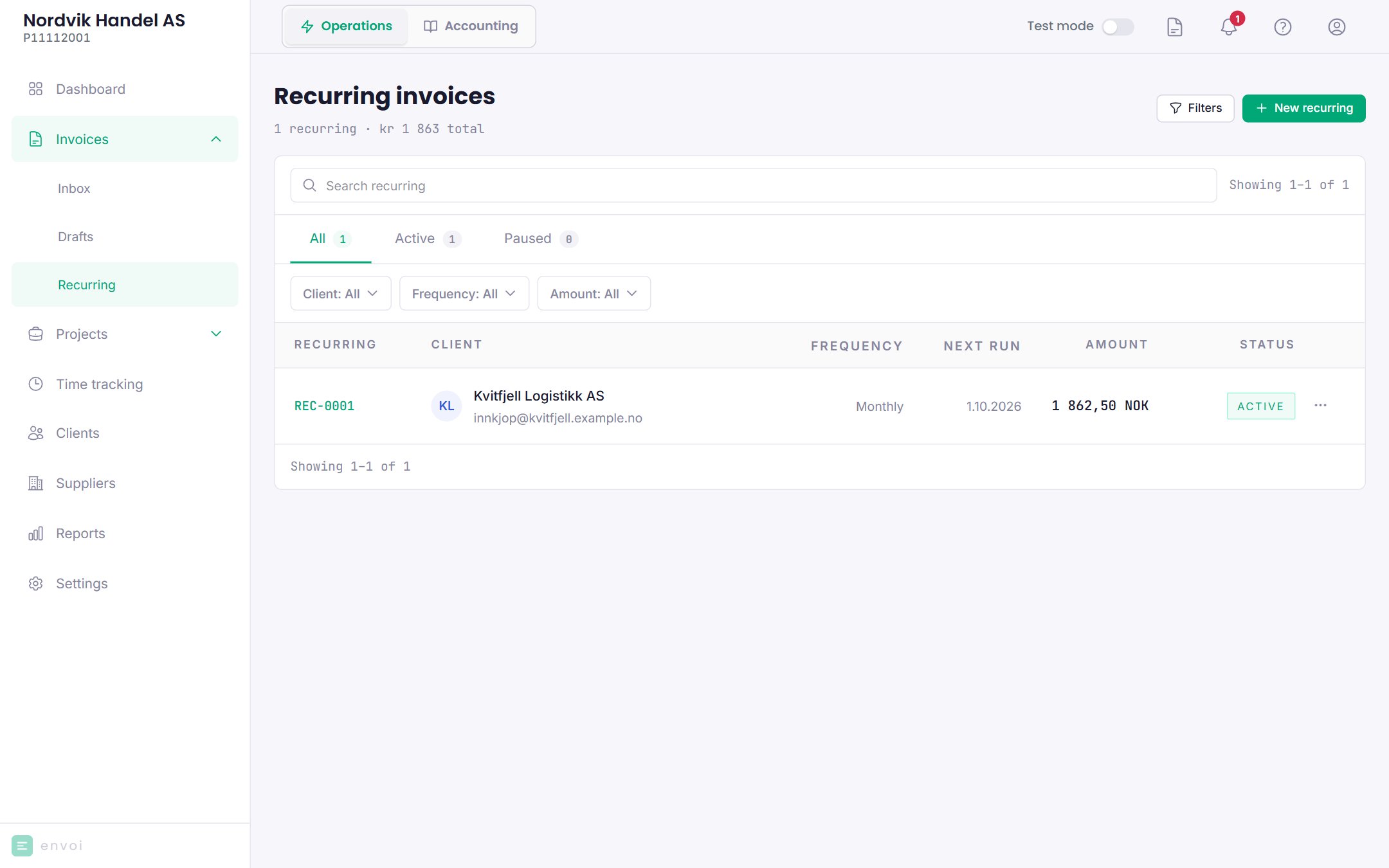Open the document icon in top bar

coord(1174,27)
